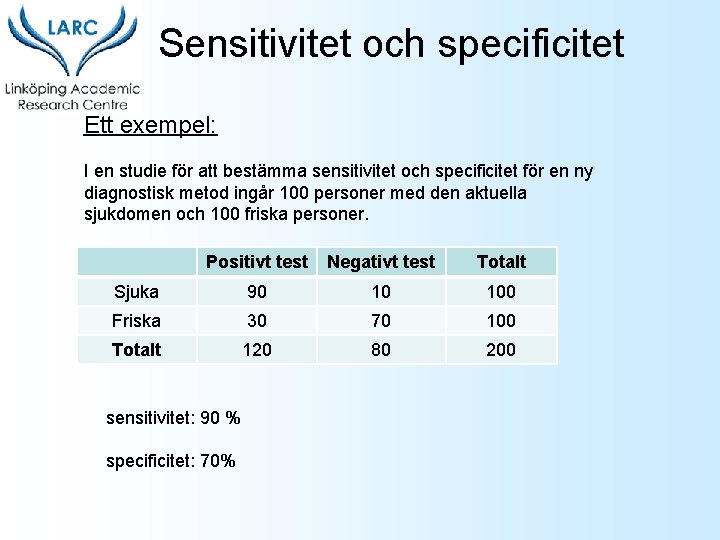This screenshot has height=540, width=720.
Task: Click the study description paragraph
Action: point(338,192)
